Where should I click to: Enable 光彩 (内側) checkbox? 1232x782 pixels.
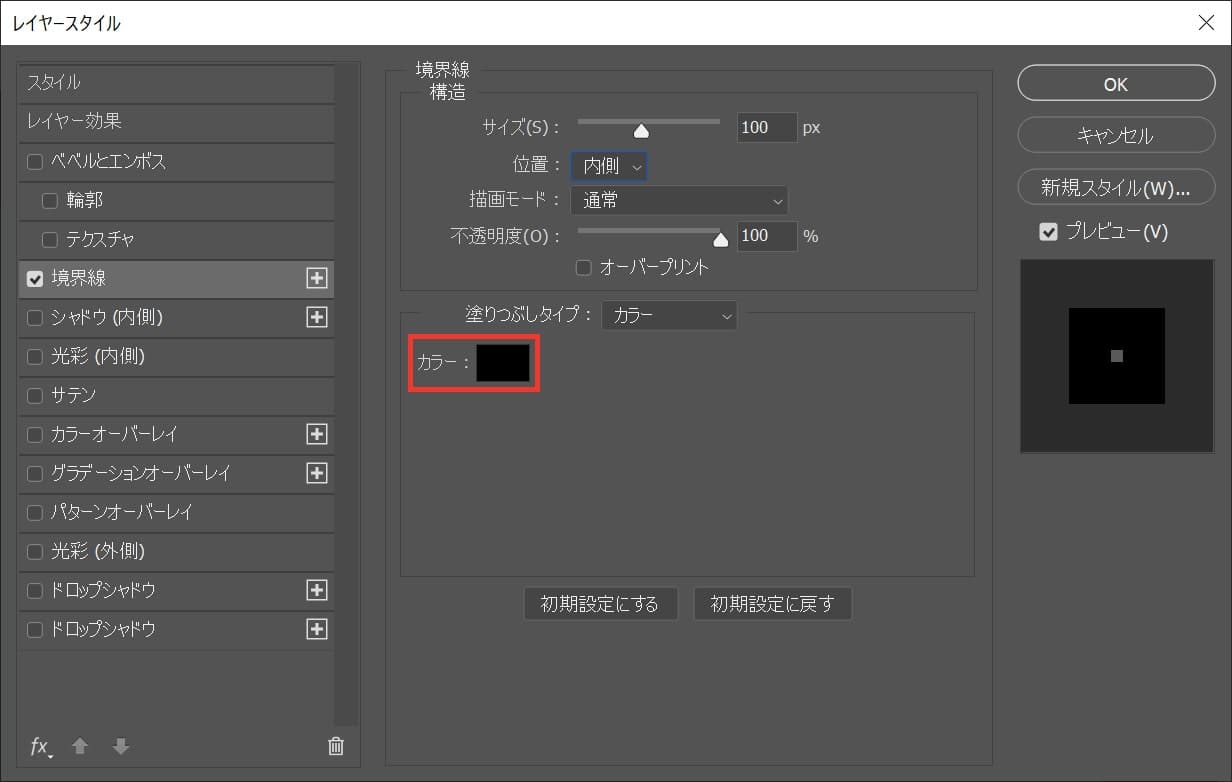pos(35,357)
